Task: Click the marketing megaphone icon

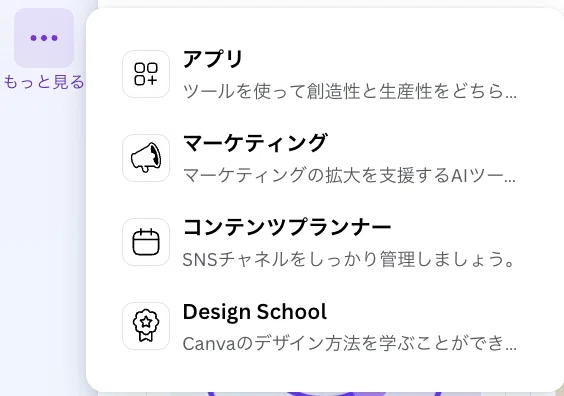Action: click(146, 158)
